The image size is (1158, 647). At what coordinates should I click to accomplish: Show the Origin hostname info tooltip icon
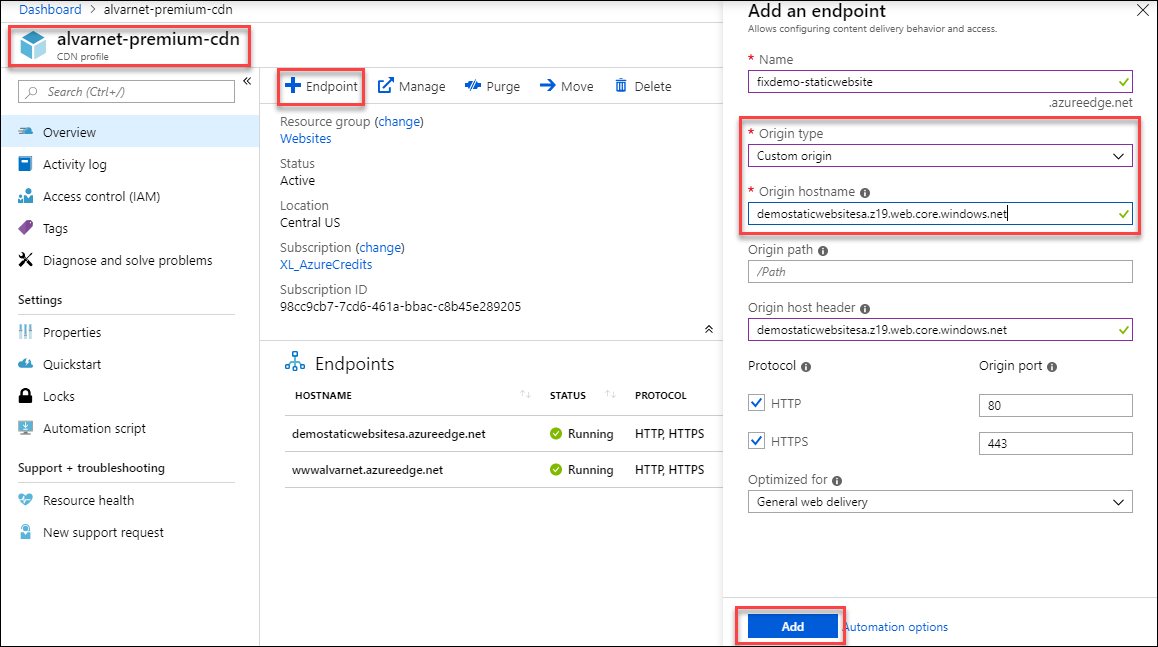pos(865,193)
